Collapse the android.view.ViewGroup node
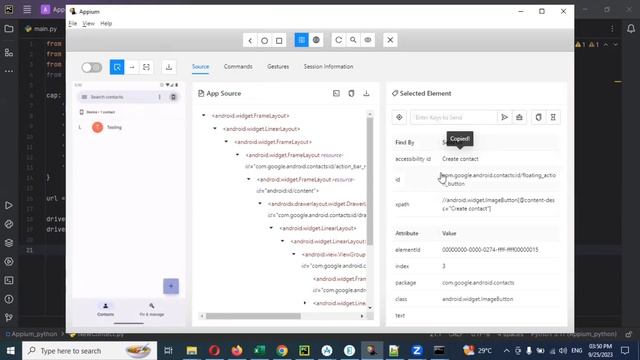The width and height of the screenshot is (640, 360). [293, 254]
